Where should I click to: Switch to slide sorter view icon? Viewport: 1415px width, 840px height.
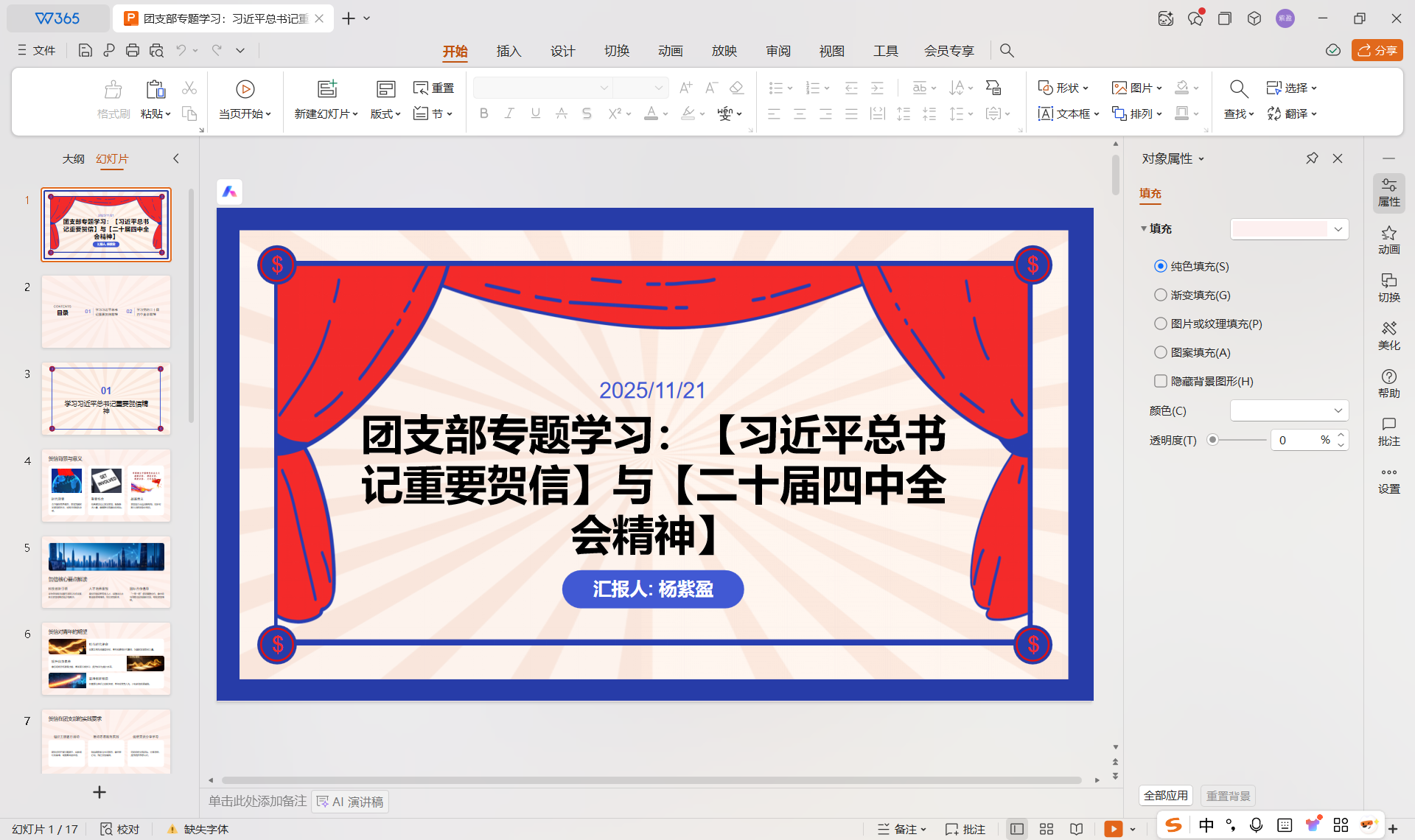coord(1047,829)
